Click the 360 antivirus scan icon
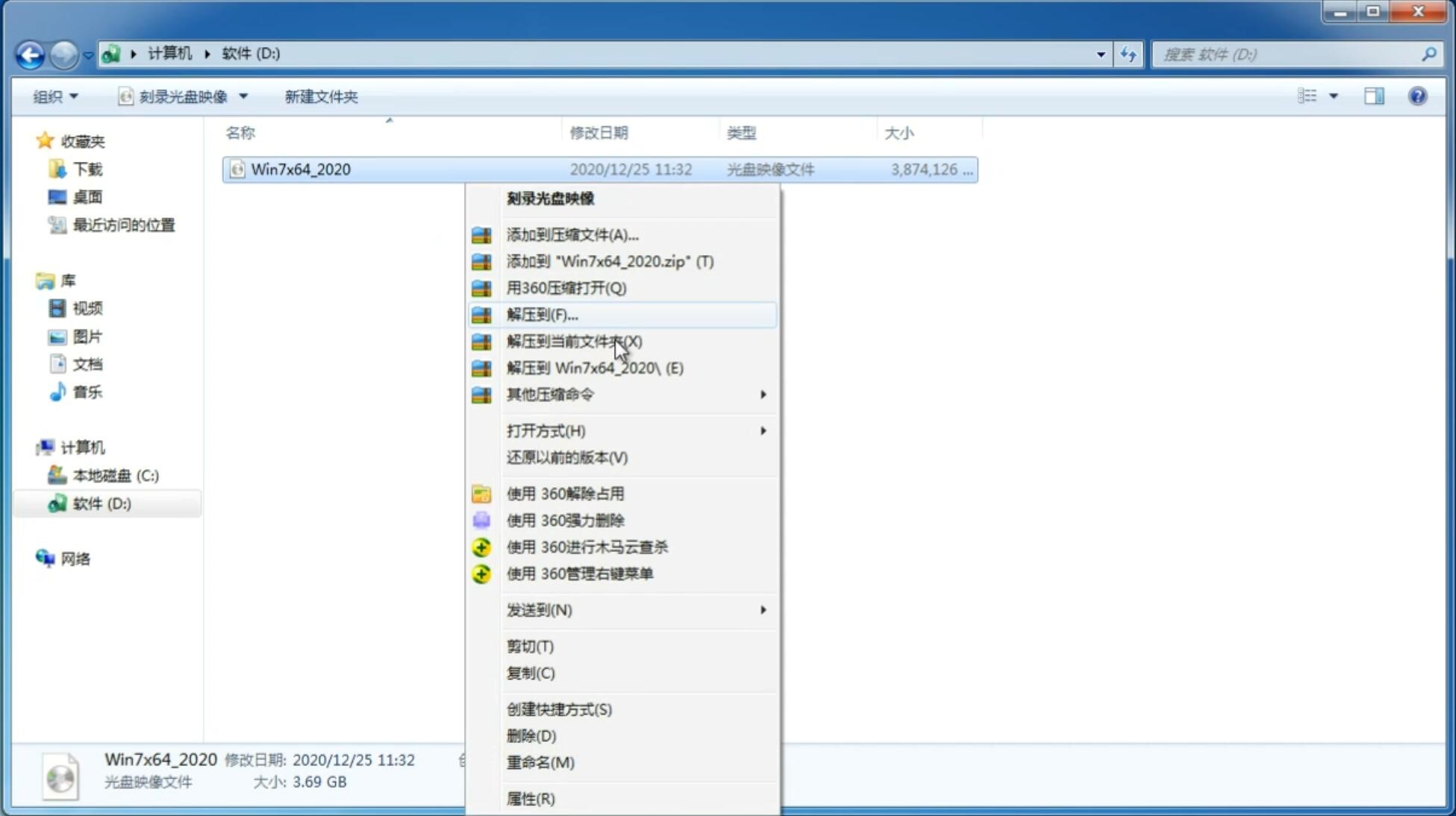Image resolution: width=1456 pixels, height=816 pixels. pos(480,547)
